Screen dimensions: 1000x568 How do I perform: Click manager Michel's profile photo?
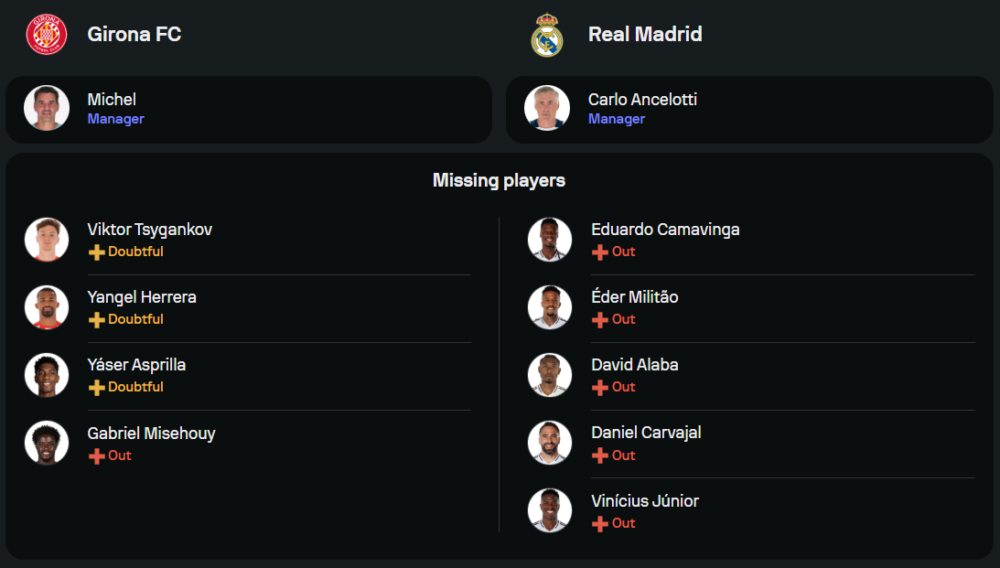tap(46, 108)
